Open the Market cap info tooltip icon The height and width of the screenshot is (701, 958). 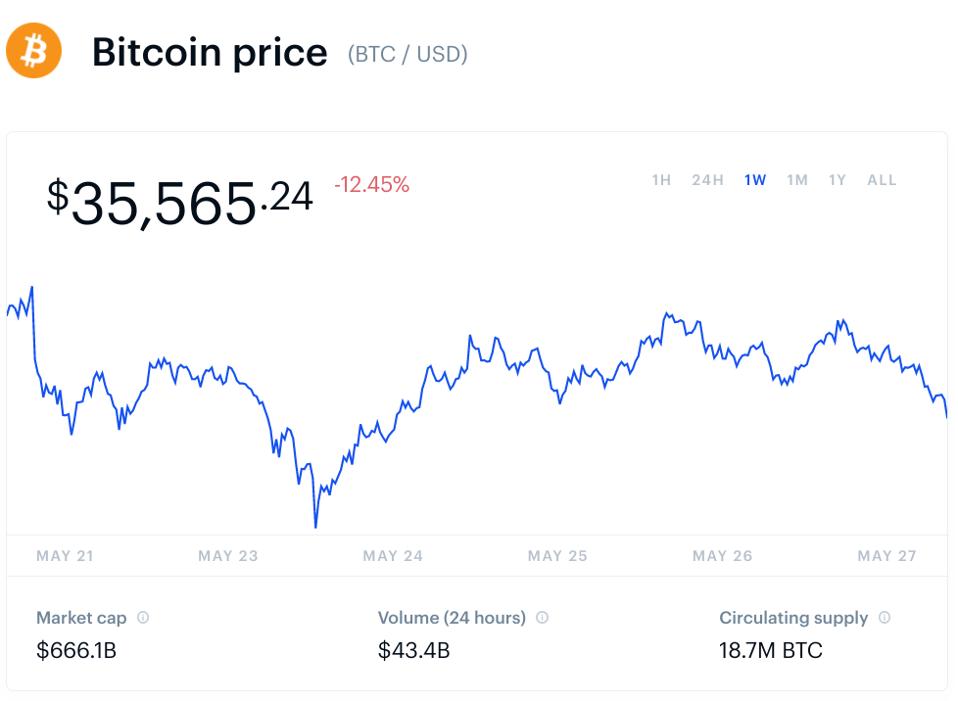pyautogui.click(x=143, y=618)
